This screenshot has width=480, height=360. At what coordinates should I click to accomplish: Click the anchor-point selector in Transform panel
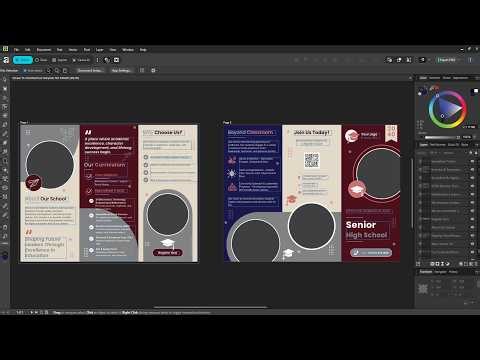click(x=423, y=289)
